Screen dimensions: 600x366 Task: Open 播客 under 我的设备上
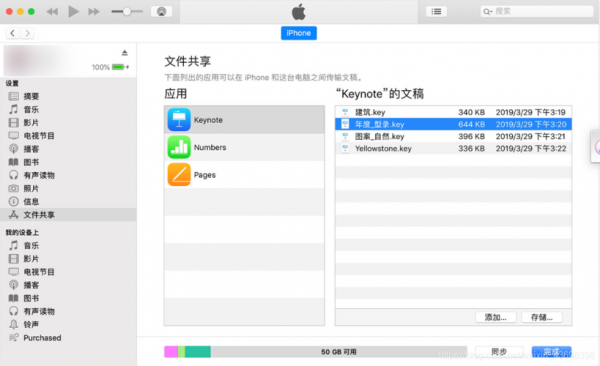(x=68, y=285)
